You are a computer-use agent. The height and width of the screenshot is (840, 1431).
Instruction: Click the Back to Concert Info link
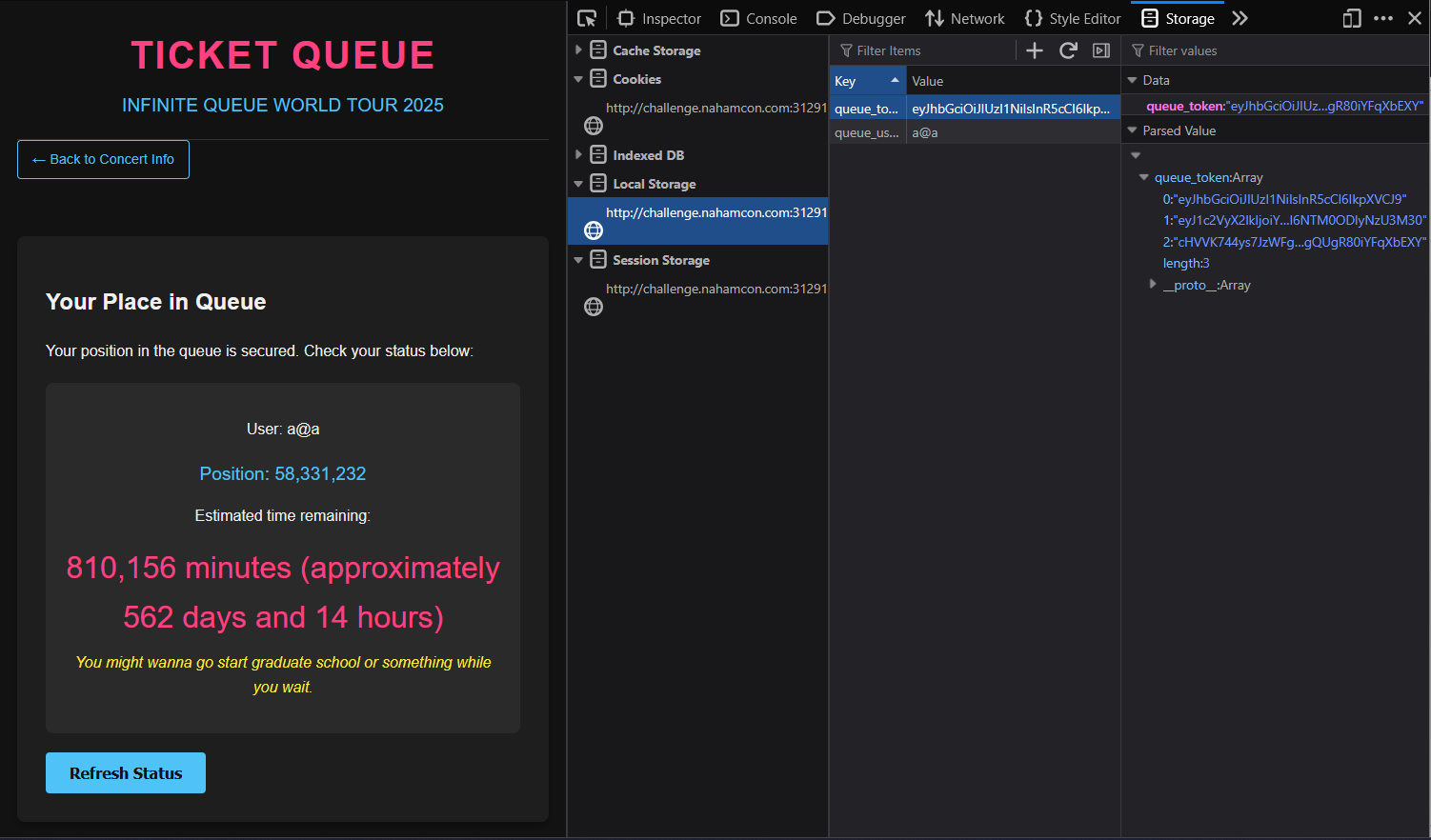coord(103,159)
